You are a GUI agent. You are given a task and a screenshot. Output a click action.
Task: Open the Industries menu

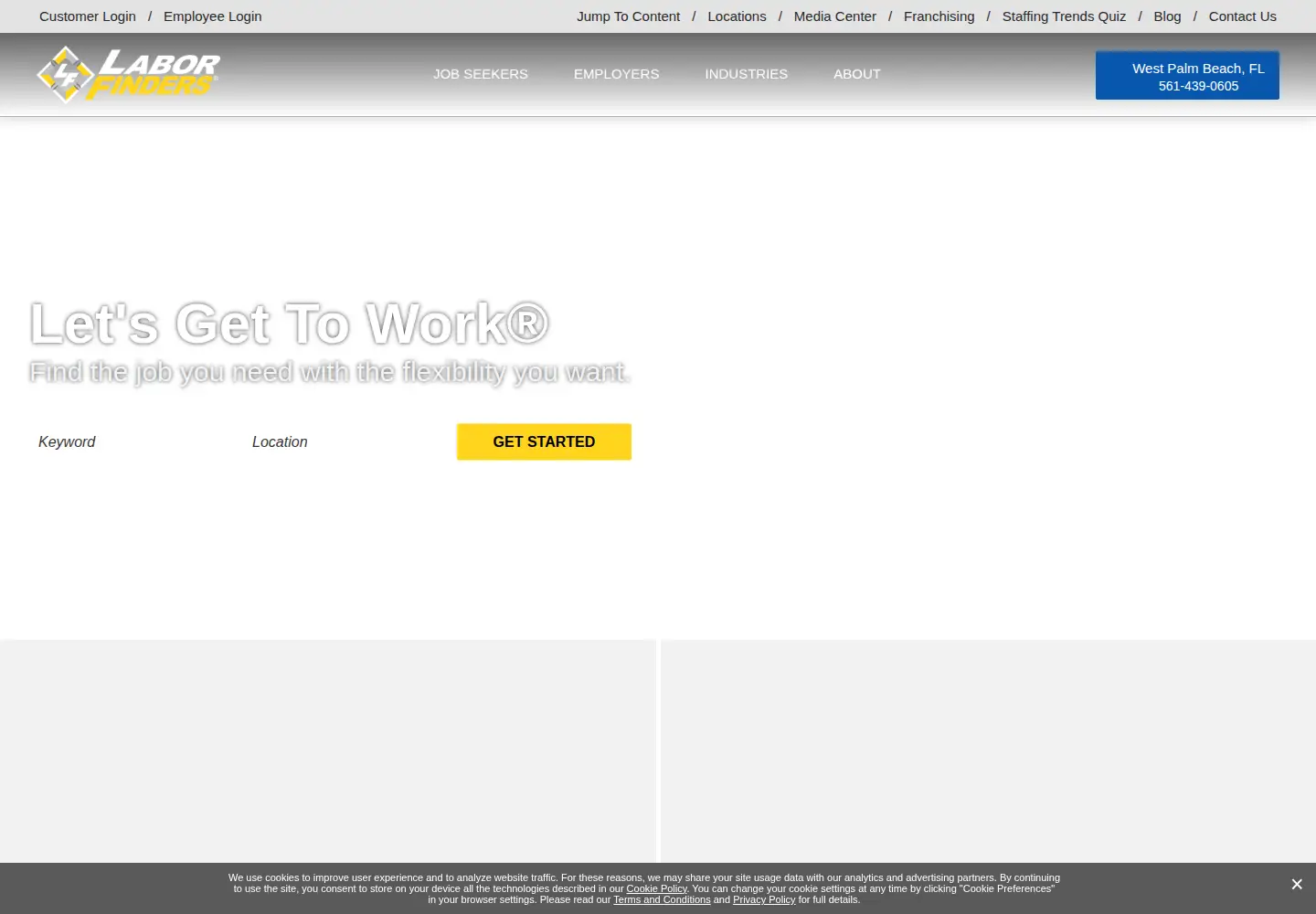(x=746, y=74)
